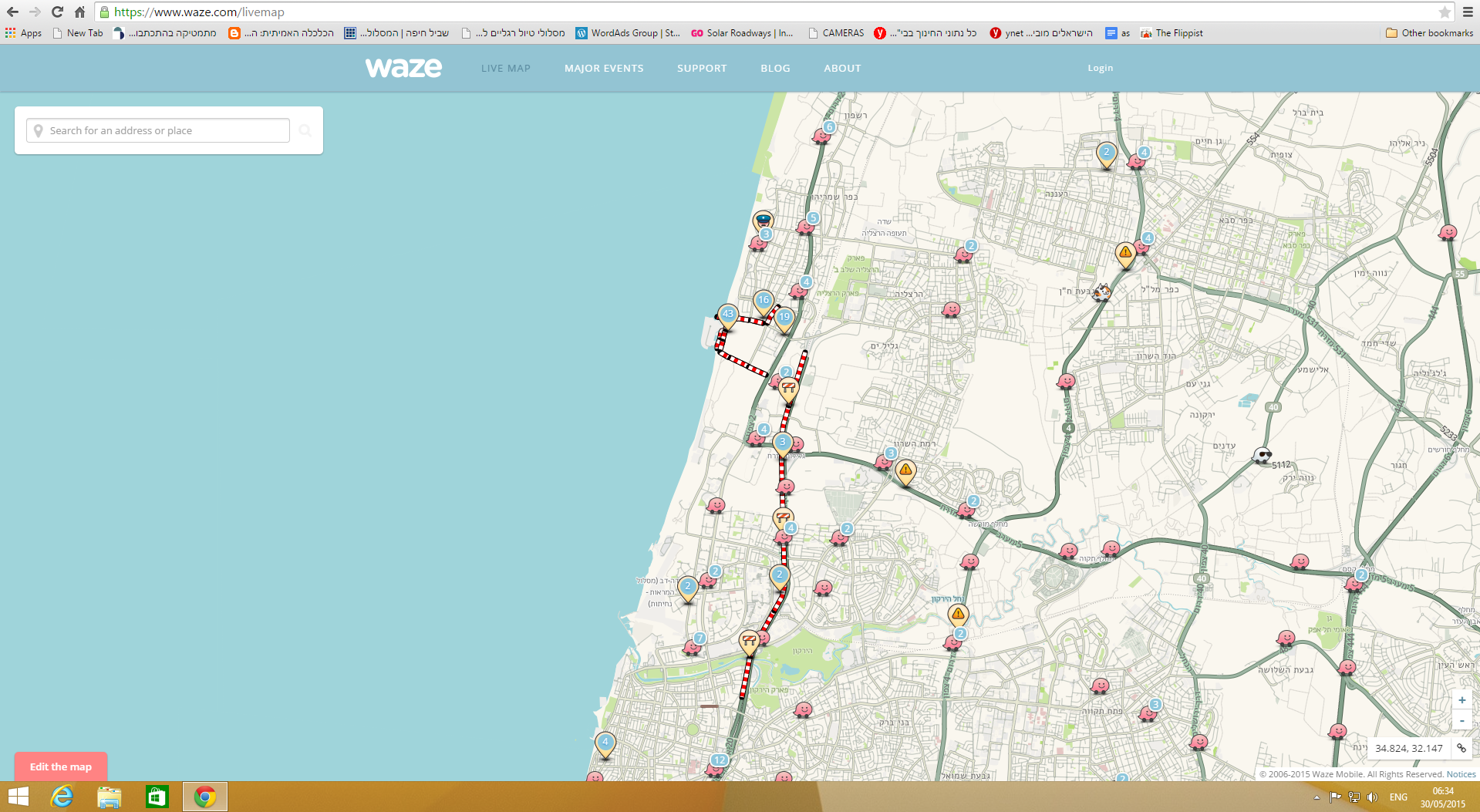The height and width of the screenshot is (812, 1480).
Task: Click the Waze logo in the header
Action: pos(403,68)
